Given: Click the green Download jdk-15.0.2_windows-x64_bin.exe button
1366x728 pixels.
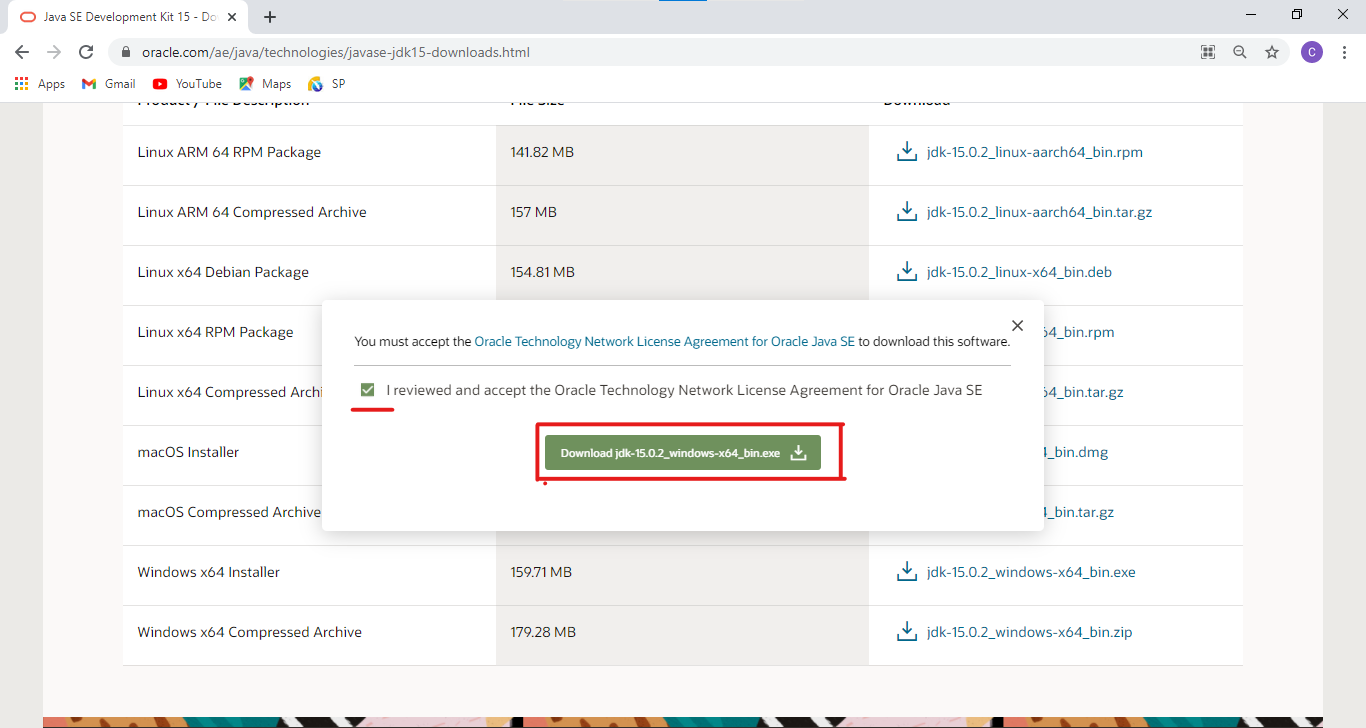Looking at the screenshot, I should coord(683,453).
